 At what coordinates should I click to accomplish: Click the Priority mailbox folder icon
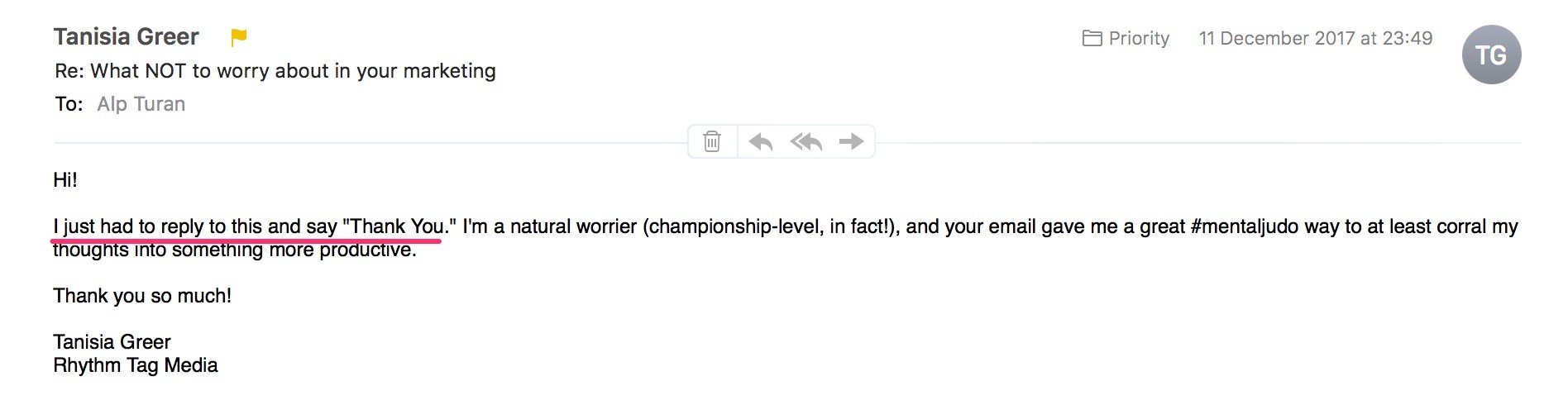coord(1092,38)
